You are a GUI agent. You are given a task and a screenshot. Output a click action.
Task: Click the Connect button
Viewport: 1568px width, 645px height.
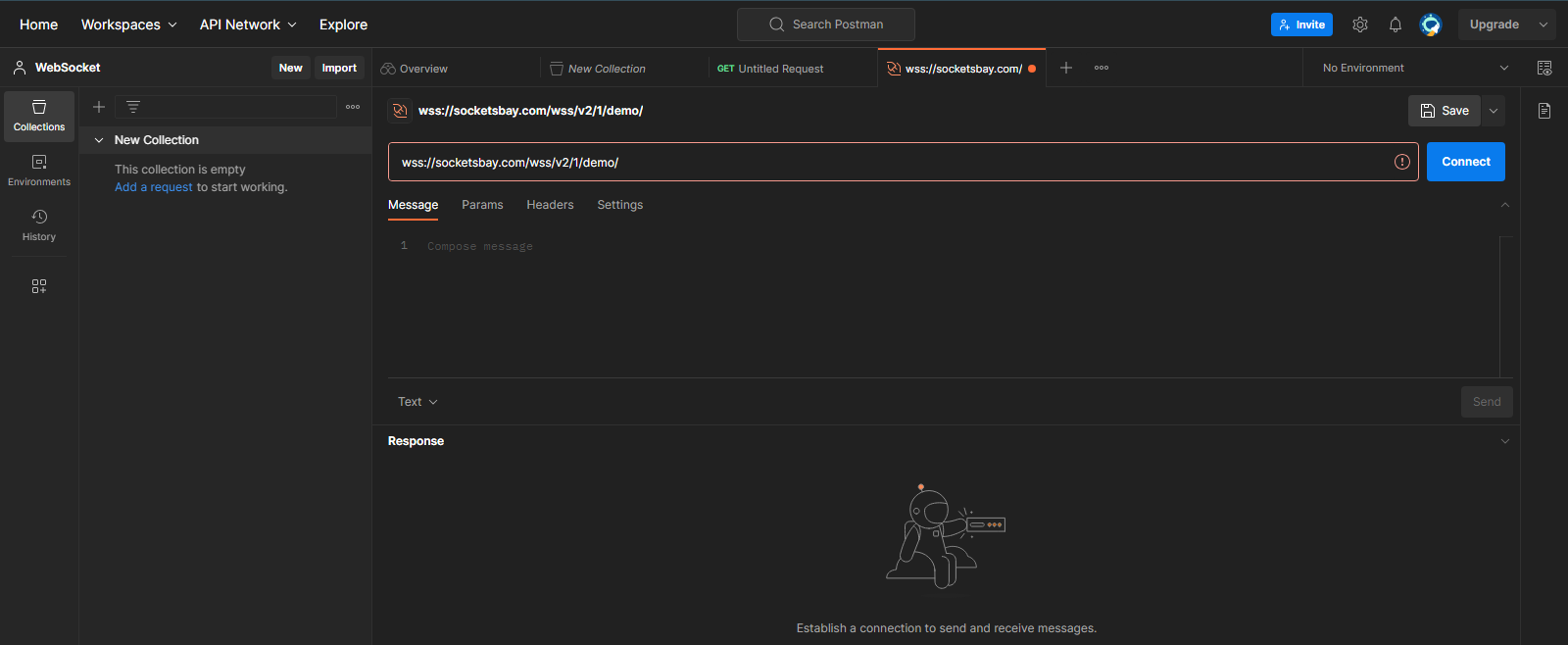(1466, 162)
